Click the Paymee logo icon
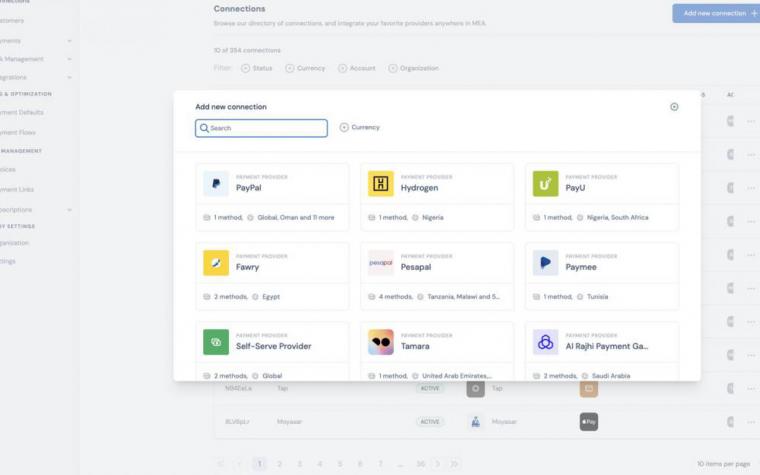760x475 pixels. click(x=545, y=263)
